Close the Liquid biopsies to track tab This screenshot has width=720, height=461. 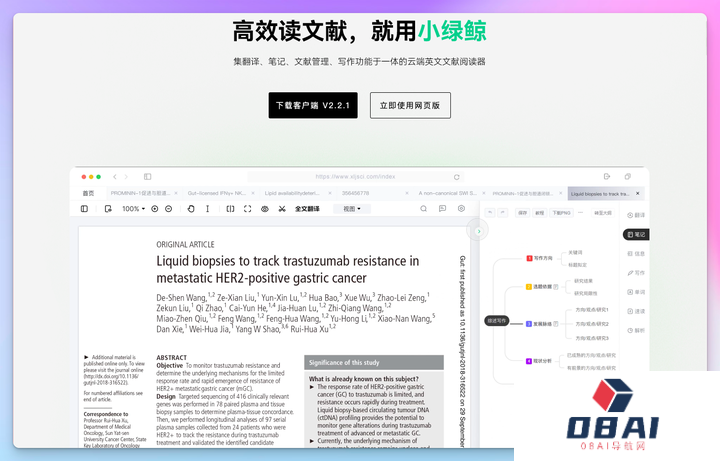pos(637,194)
